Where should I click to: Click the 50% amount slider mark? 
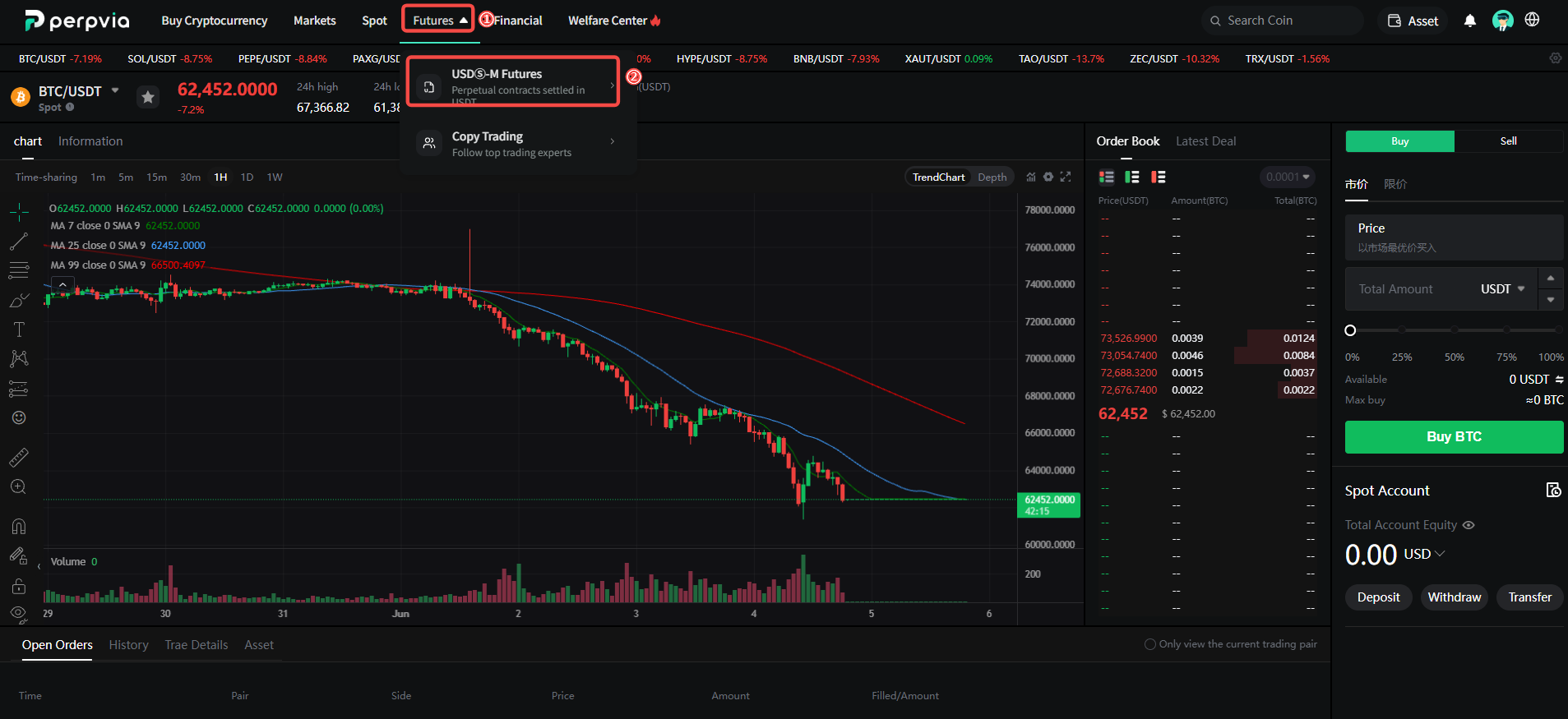point(1455,330)
